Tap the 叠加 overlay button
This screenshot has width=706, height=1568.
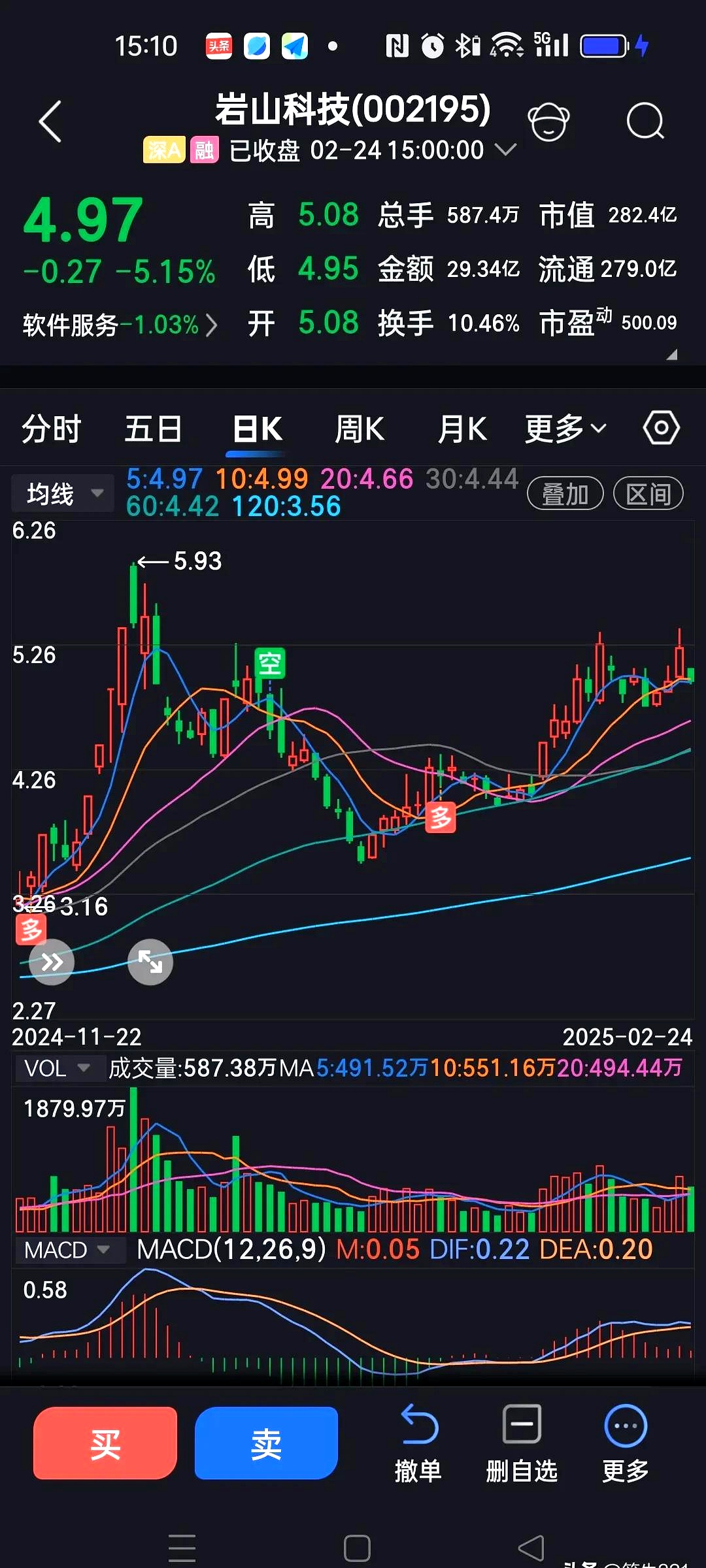[x=565, y=494]
